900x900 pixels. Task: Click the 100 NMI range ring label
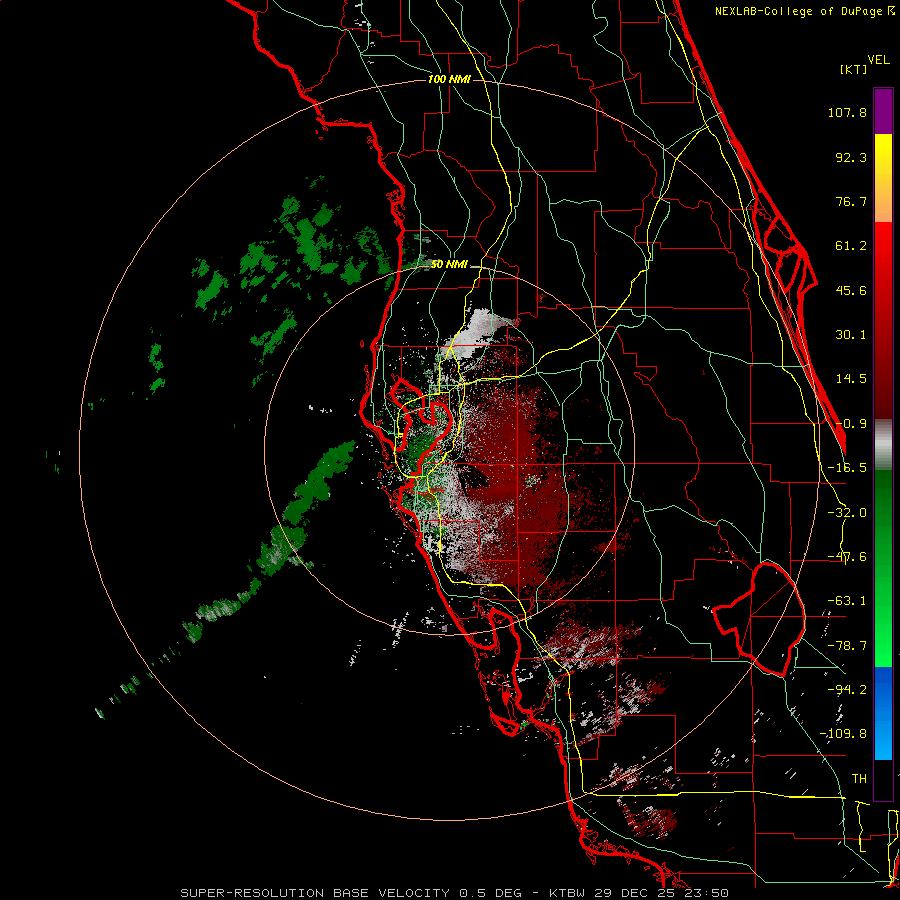(x=449, y=79)
